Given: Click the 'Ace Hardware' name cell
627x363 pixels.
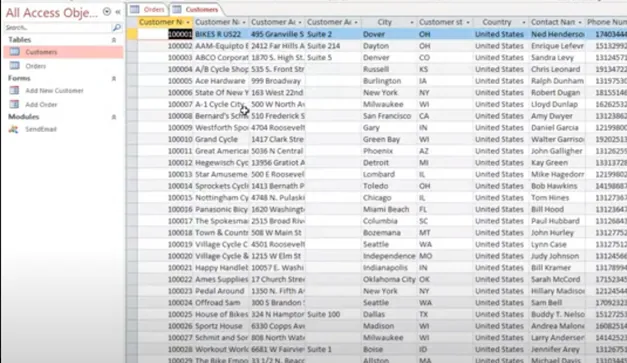Looking at the screenshot, I should (221, 81).
